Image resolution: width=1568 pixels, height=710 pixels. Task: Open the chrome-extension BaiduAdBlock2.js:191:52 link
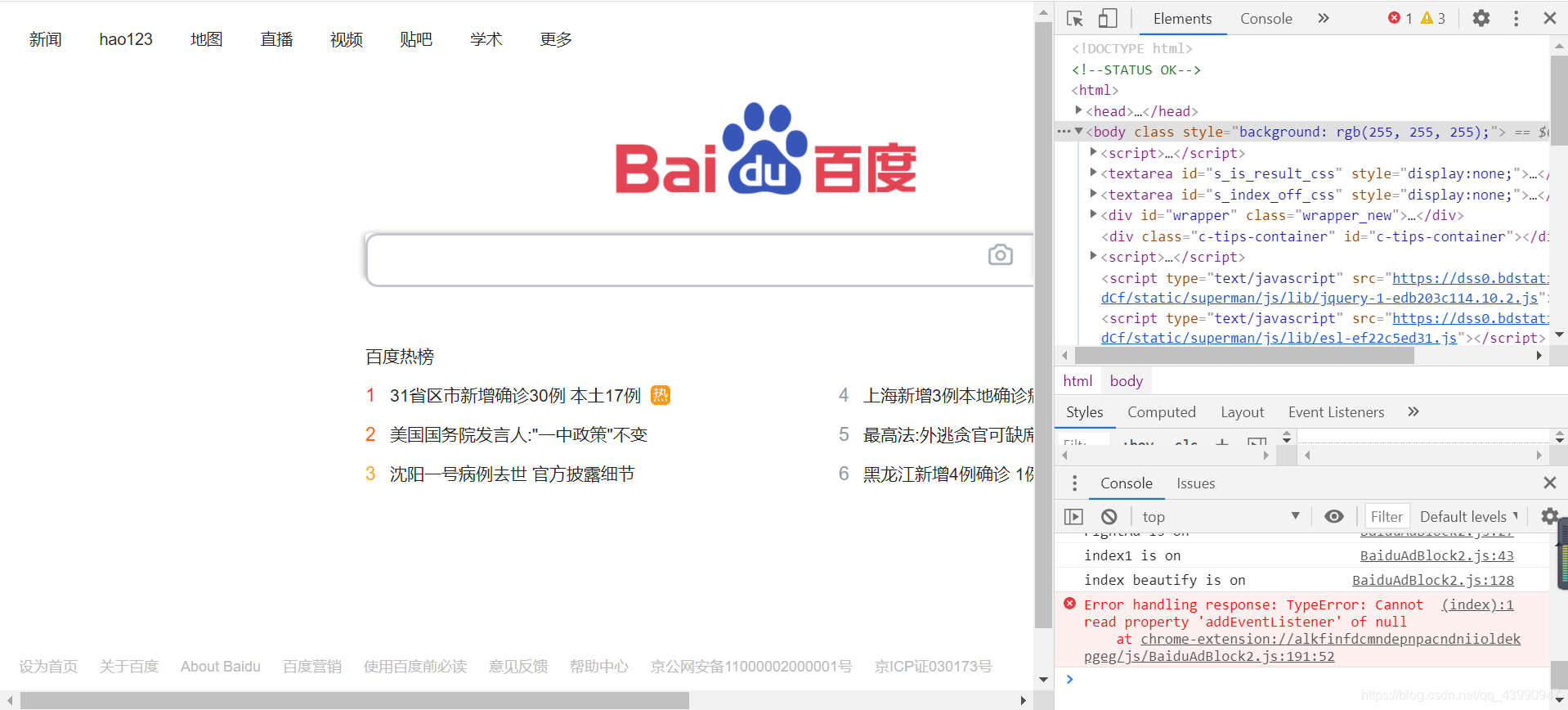tap(1302, 648)
